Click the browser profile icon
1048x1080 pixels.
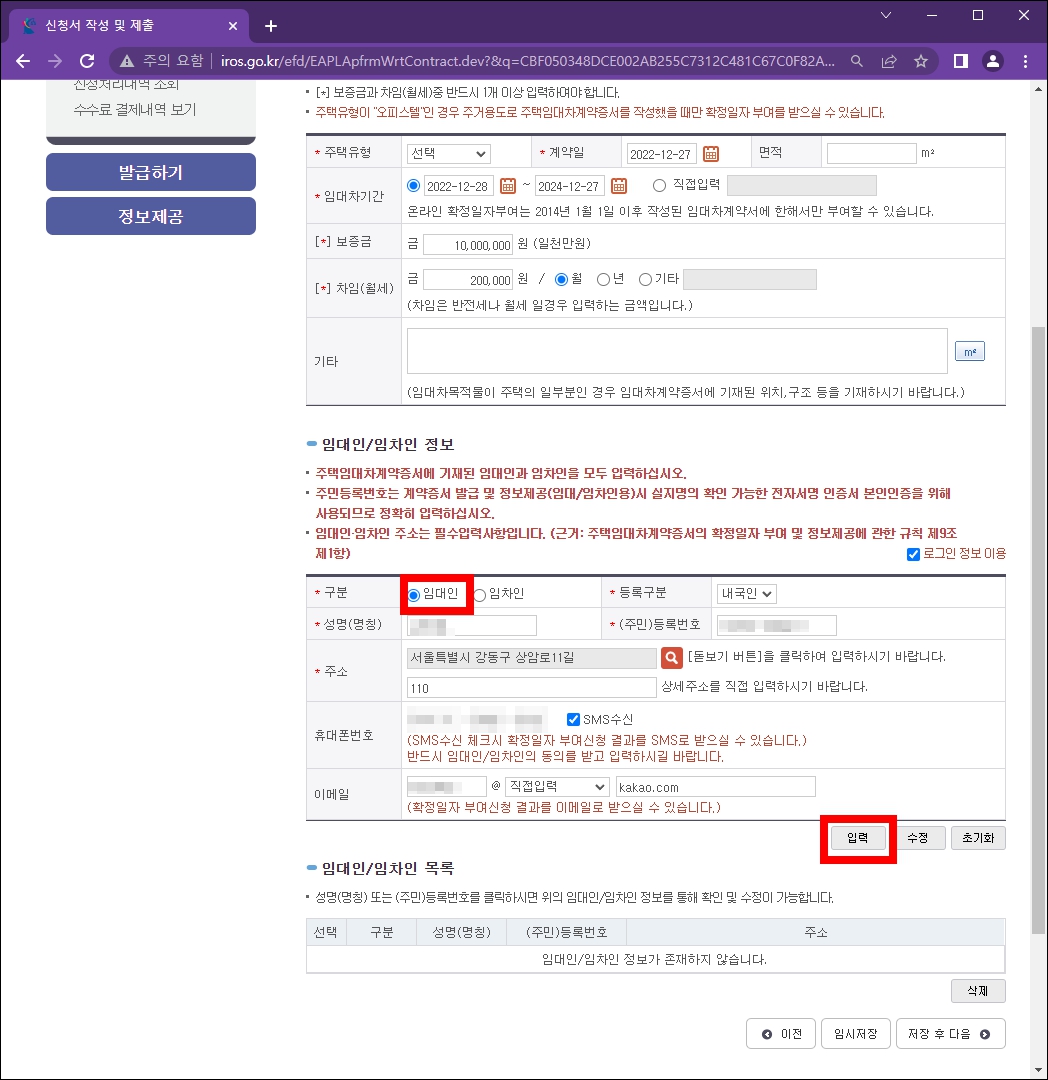[x=992, y=60]
